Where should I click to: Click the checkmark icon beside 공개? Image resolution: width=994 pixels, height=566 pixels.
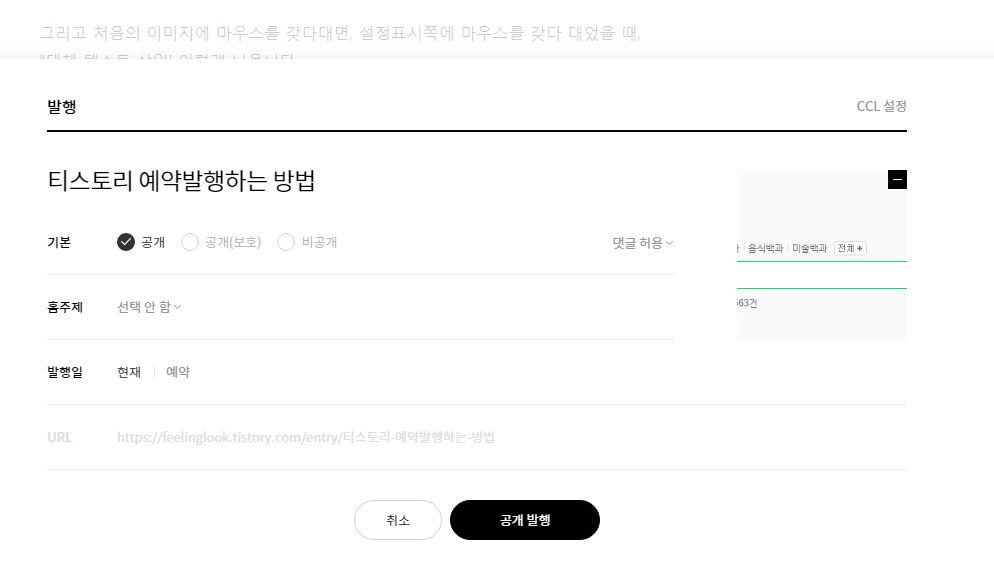(126, 242)
